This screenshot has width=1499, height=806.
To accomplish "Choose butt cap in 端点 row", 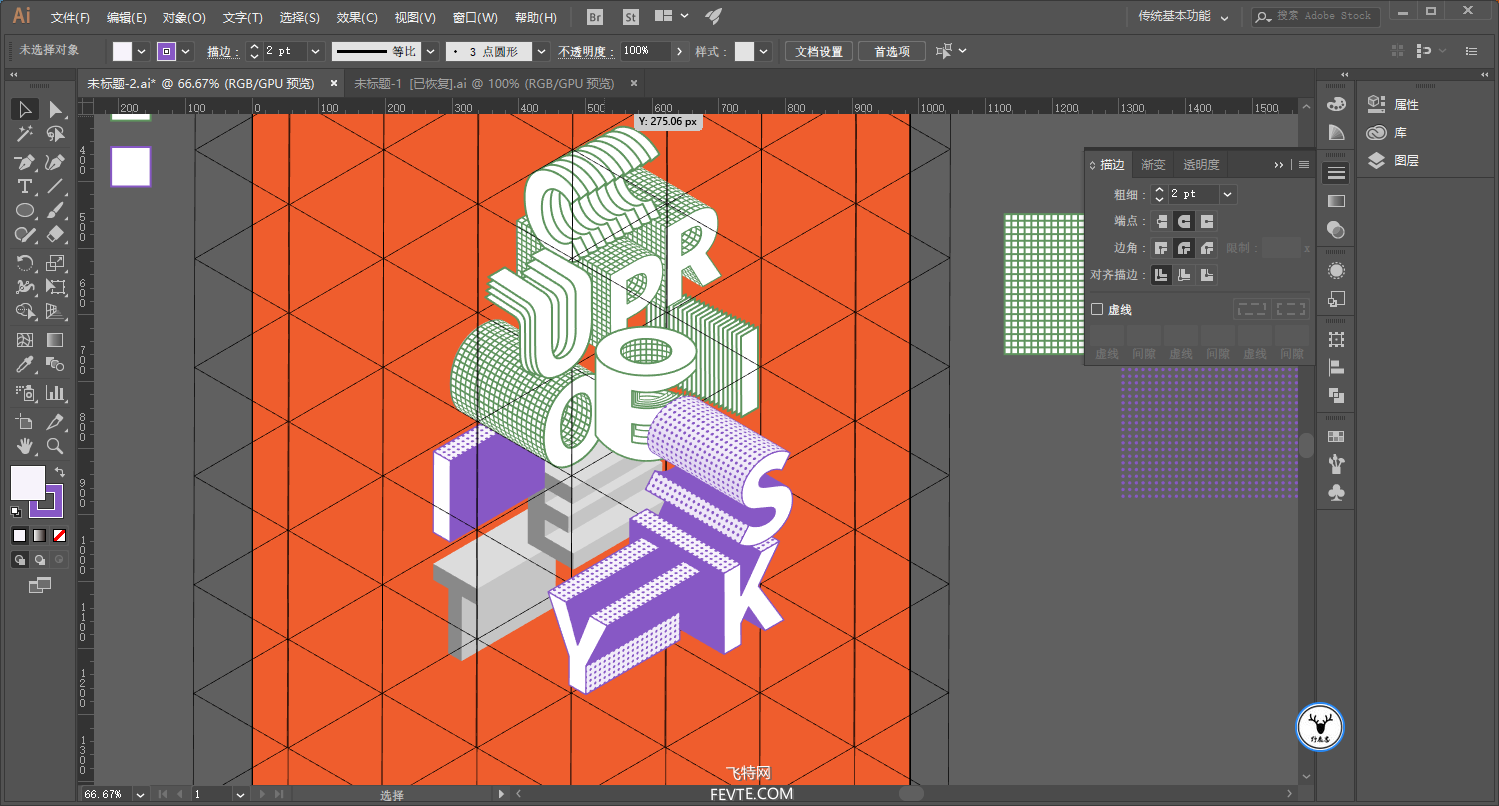I will 1162,221.
